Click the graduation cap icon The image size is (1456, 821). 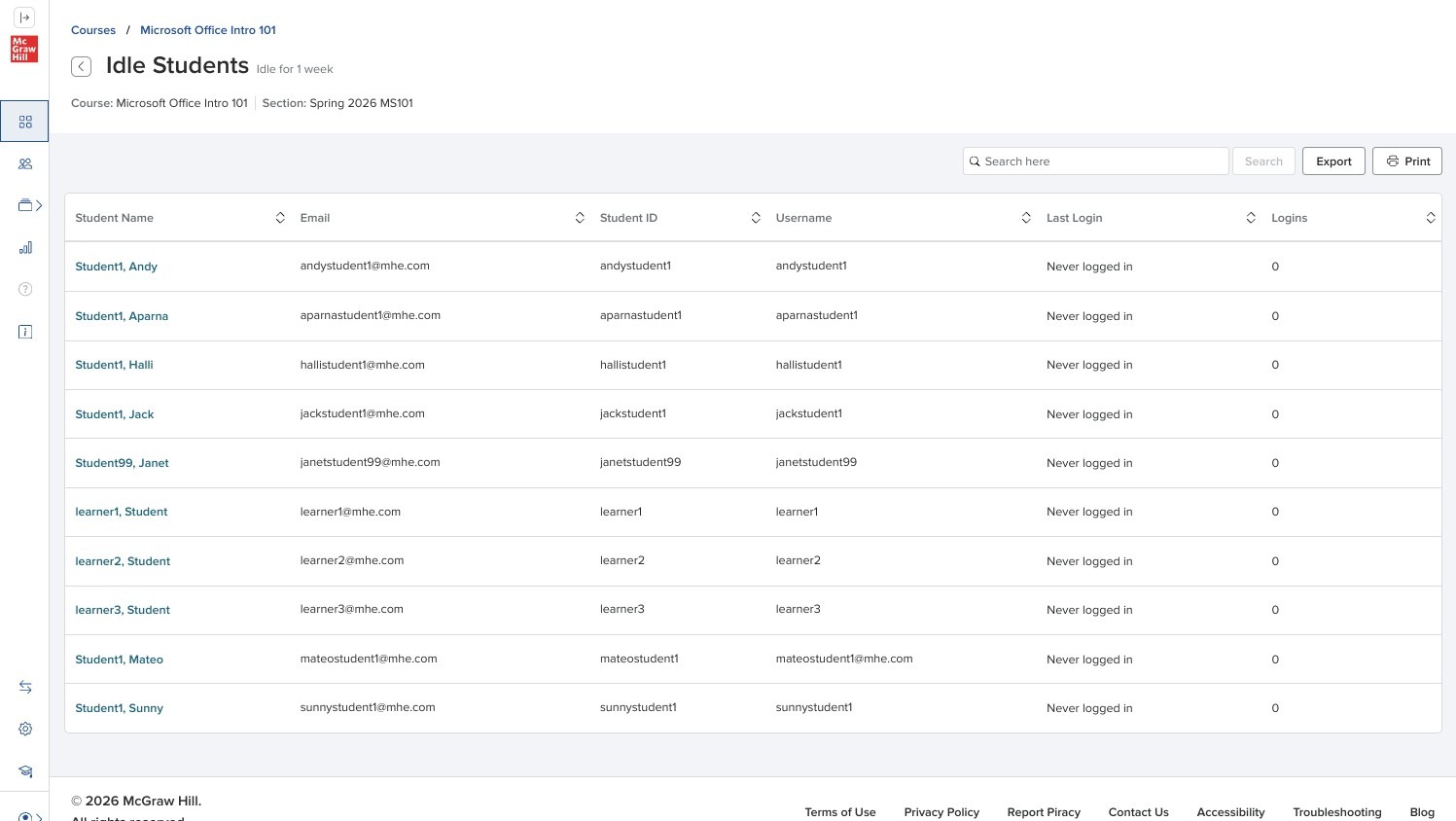tap(25, 771)
